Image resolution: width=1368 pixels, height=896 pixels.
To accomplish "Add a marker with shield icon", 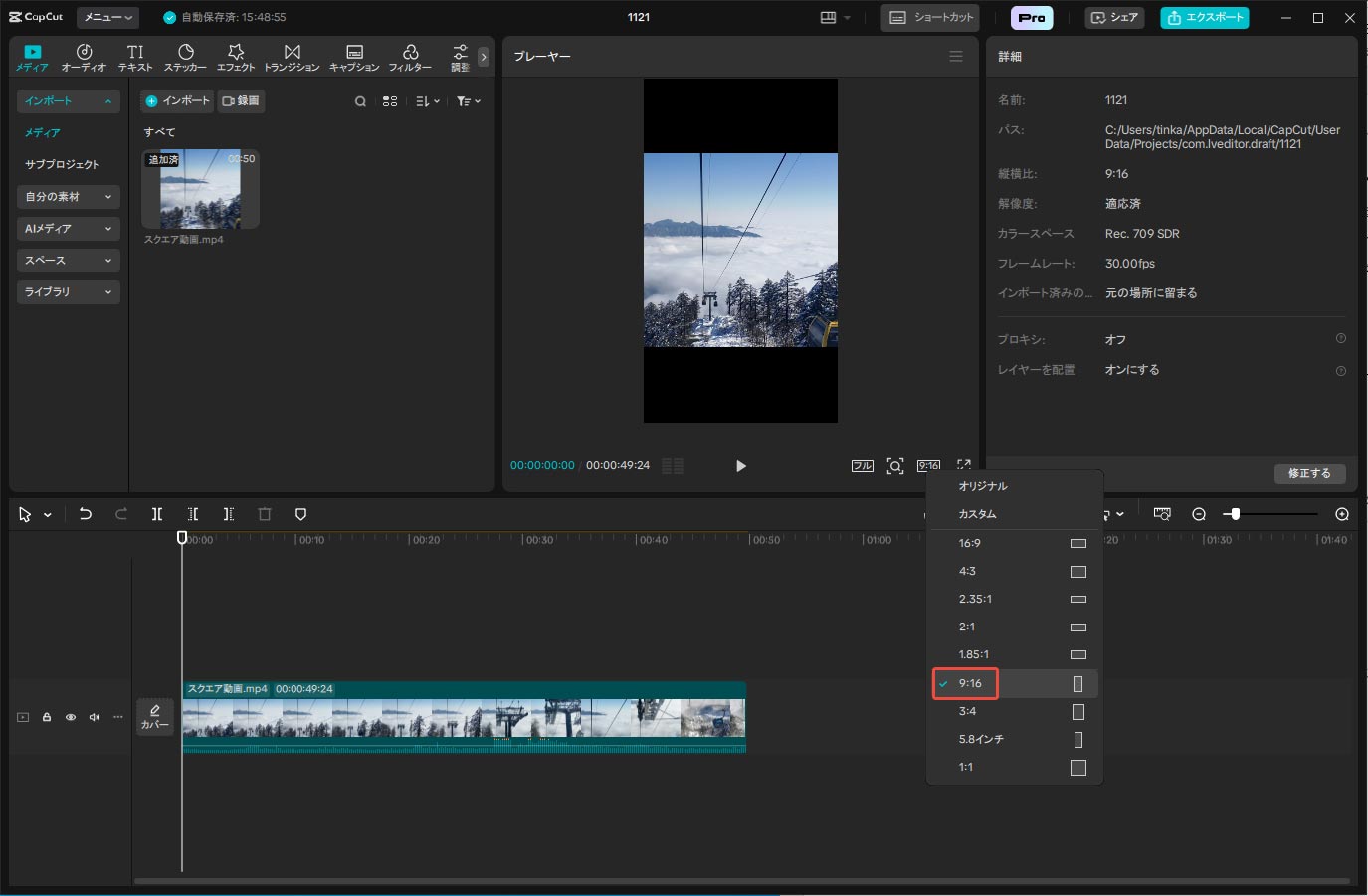I will [x=300, y=514].
